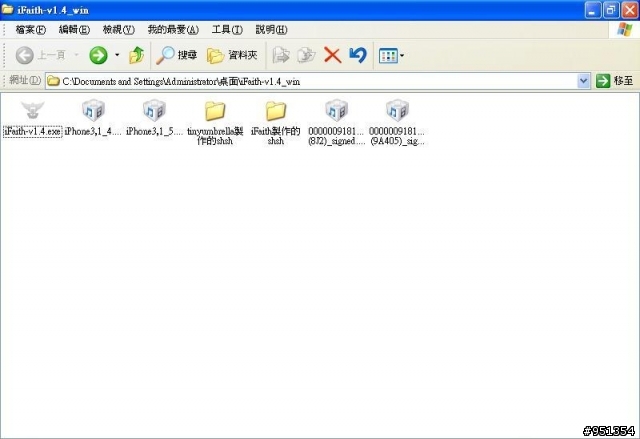Open the 編輯(E) menu
640x439 pixels.
pos(74,29)
